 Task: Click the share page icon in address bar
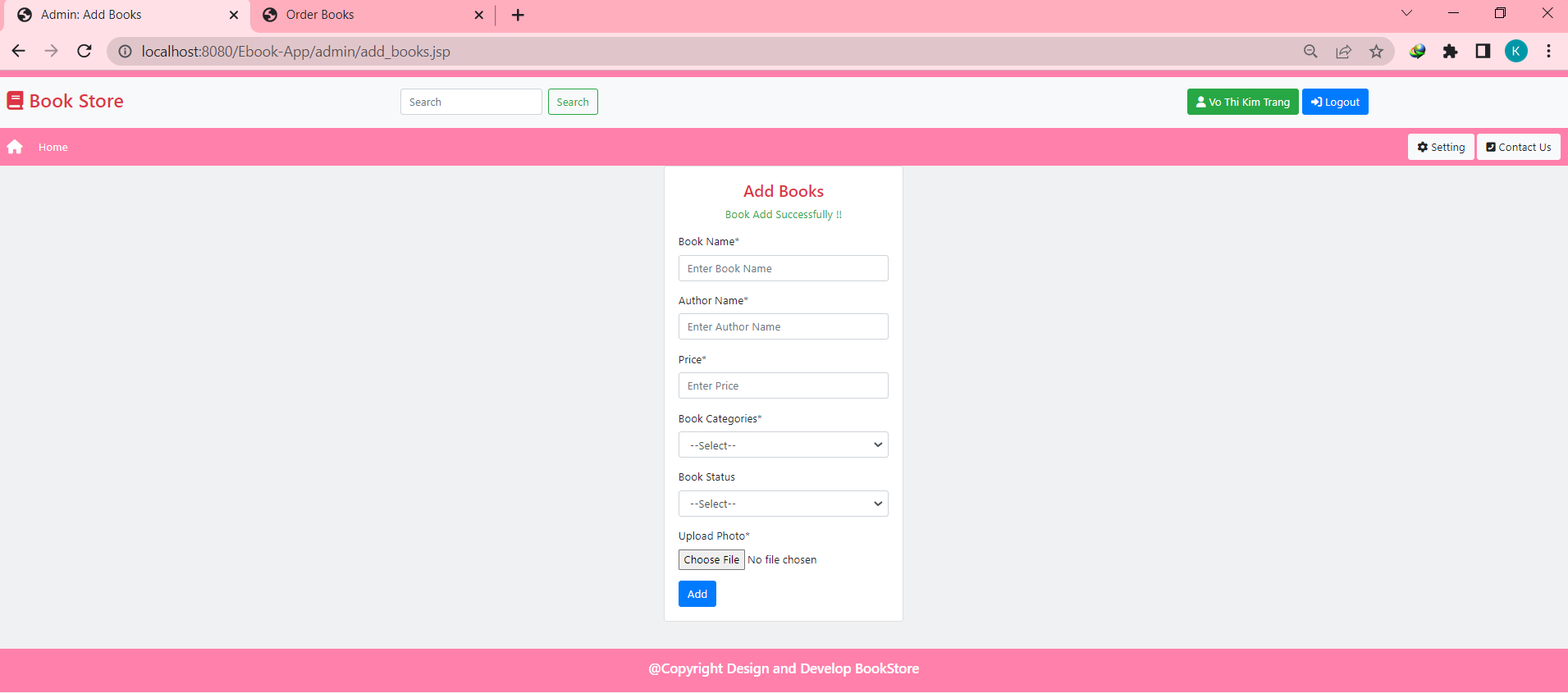pos(1343,52)
